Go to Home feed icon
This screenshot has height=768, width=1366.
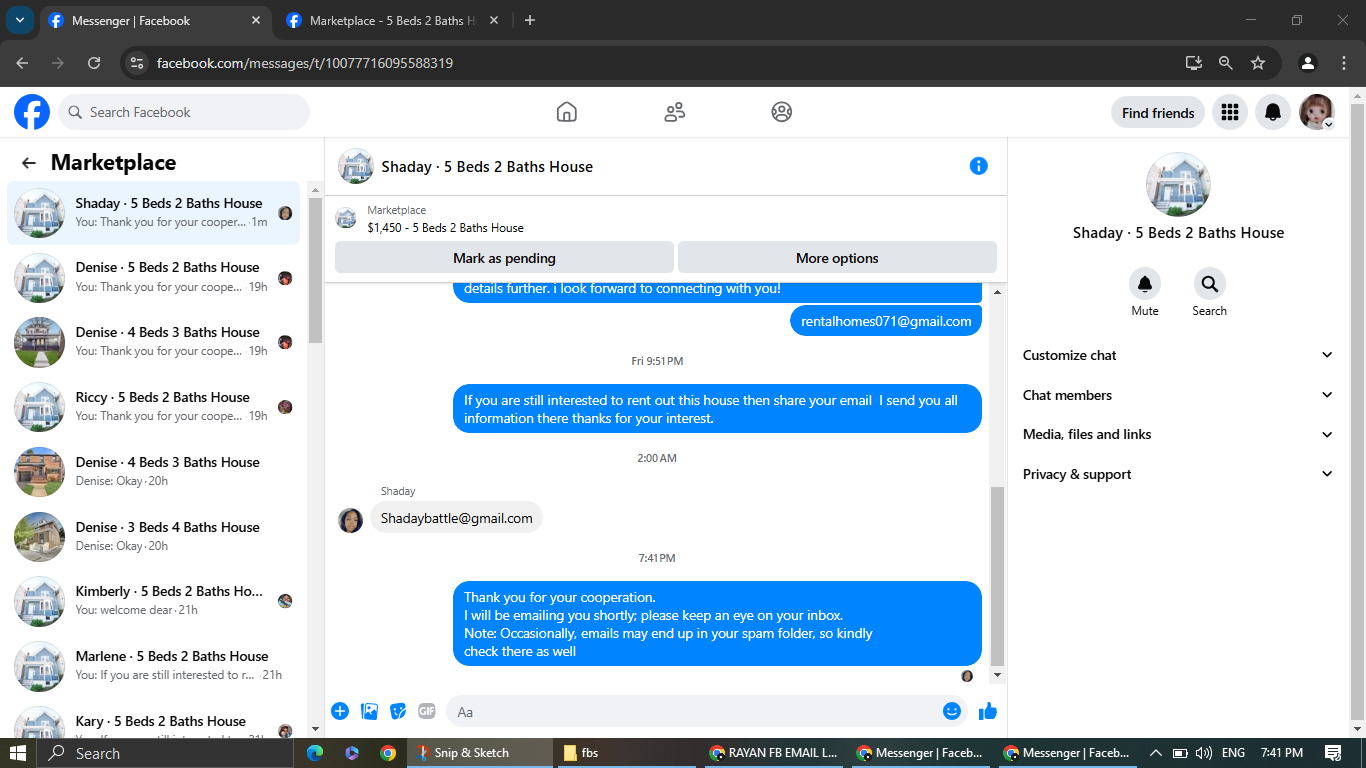(567, 112)
